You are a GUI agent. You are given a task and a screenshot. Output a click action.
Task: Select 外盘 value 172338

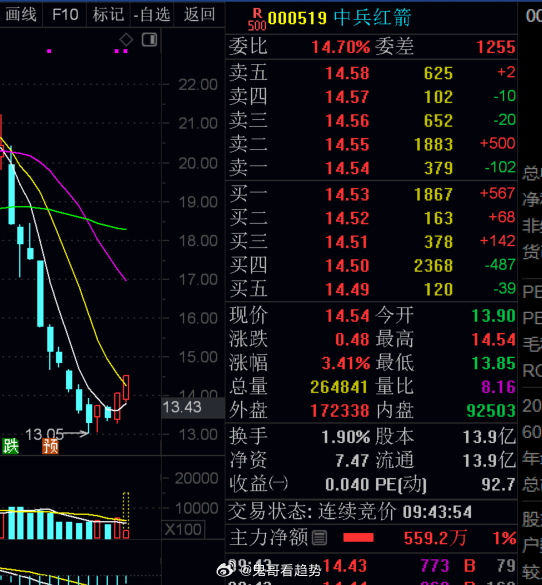click(x=340, y=411)
